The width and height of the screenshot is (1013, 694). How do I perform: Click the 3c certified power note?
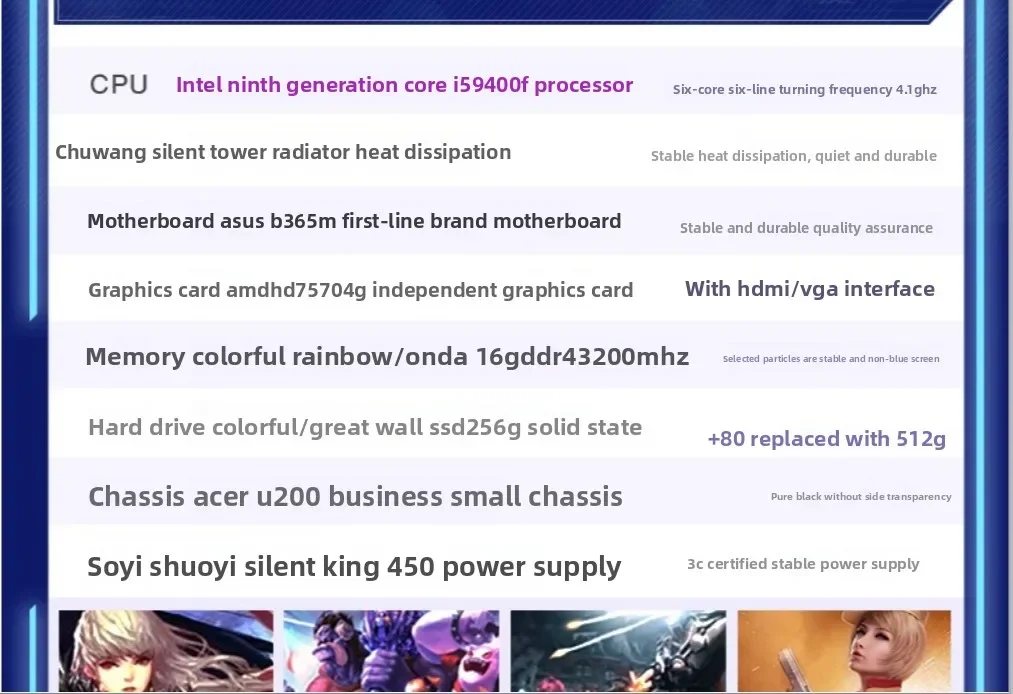tap(803, 563)
